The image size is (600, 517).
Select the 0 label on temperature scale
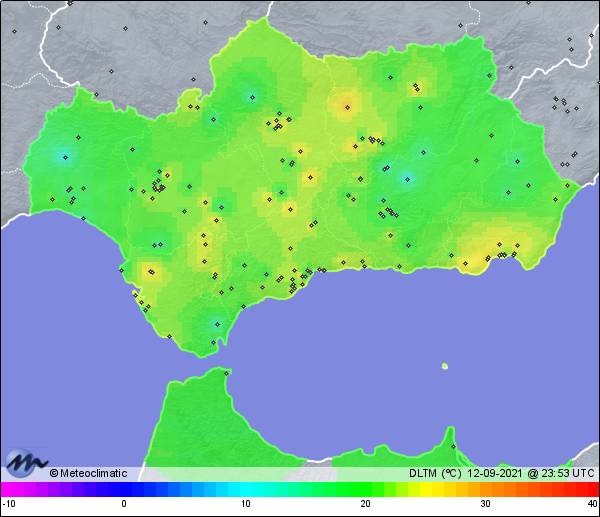[x=124, y=503]
